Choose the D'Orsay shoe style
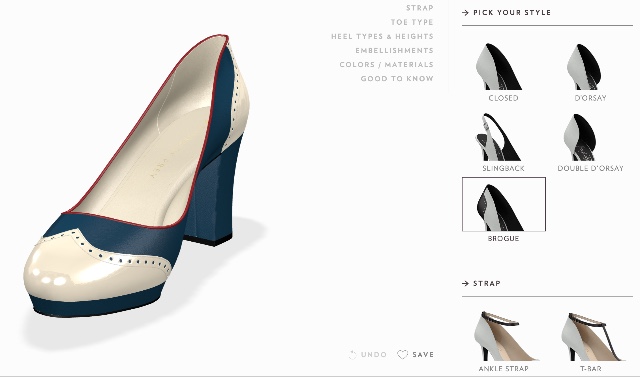This screenshot has height=377, width=640. tap(584, 67)
